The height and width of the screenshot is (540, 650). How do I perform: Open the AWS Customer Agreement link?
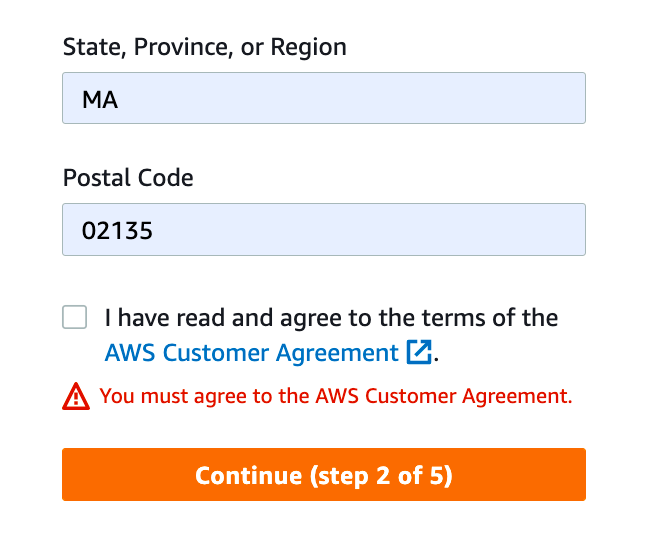pyautogui.click(x=251, y=353)
